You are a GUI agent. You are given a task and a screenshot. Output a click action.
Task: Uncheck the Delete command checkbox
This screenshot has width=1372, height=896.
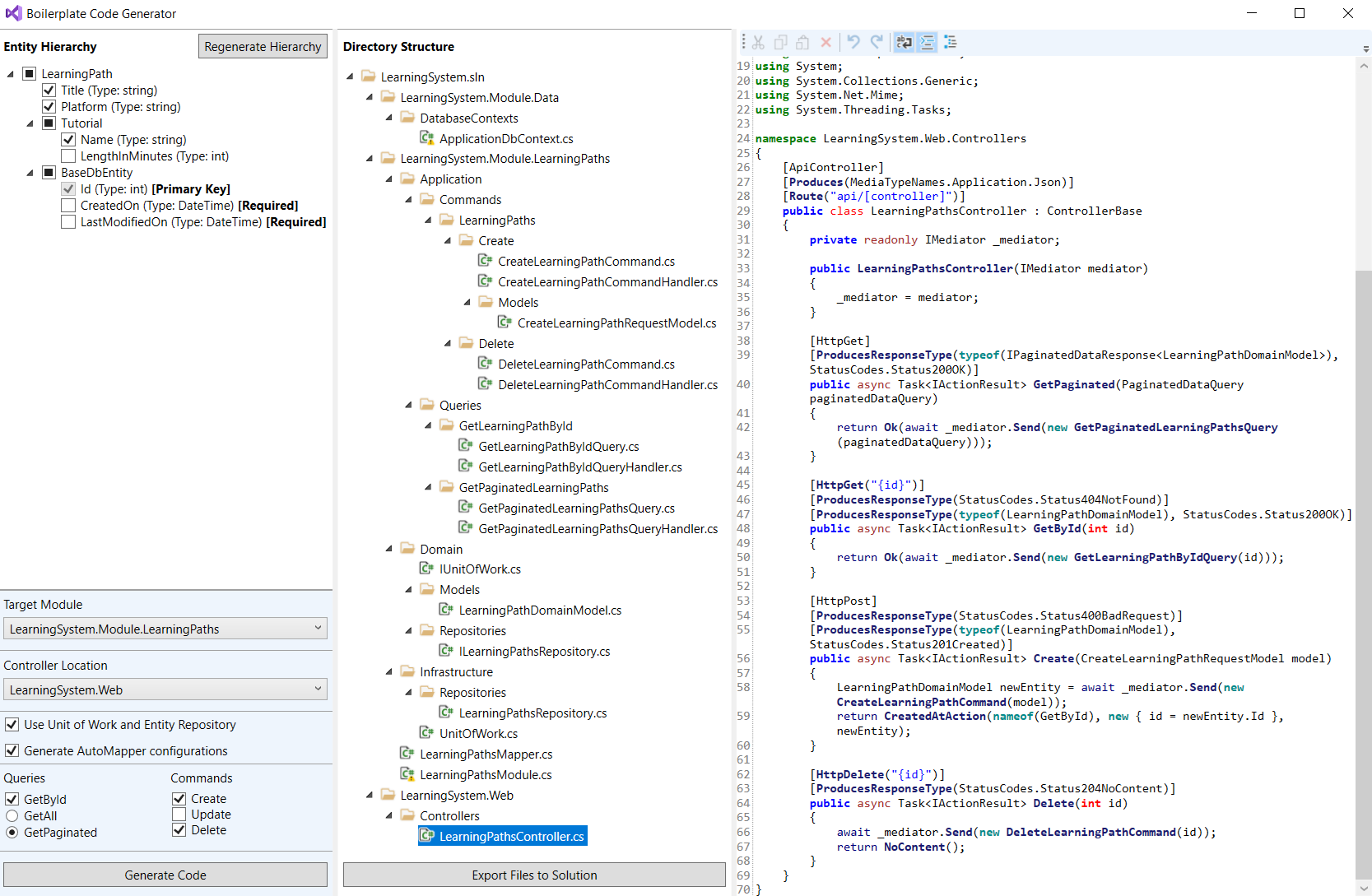point(179,829)
